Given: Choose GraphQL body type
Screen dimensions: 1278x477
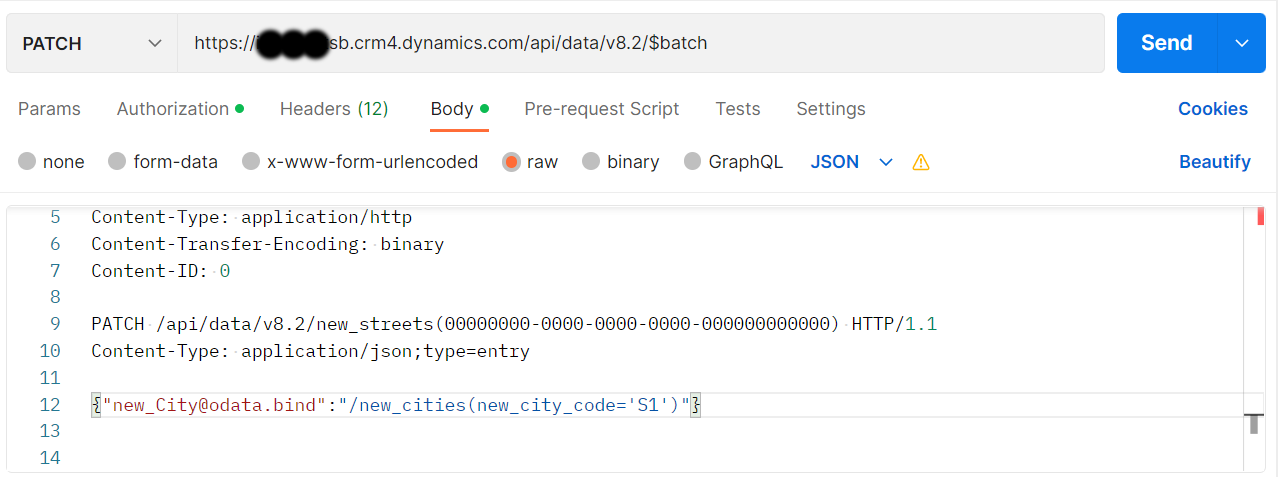Looking at the screenshot, I should click(x=693, y=162).
